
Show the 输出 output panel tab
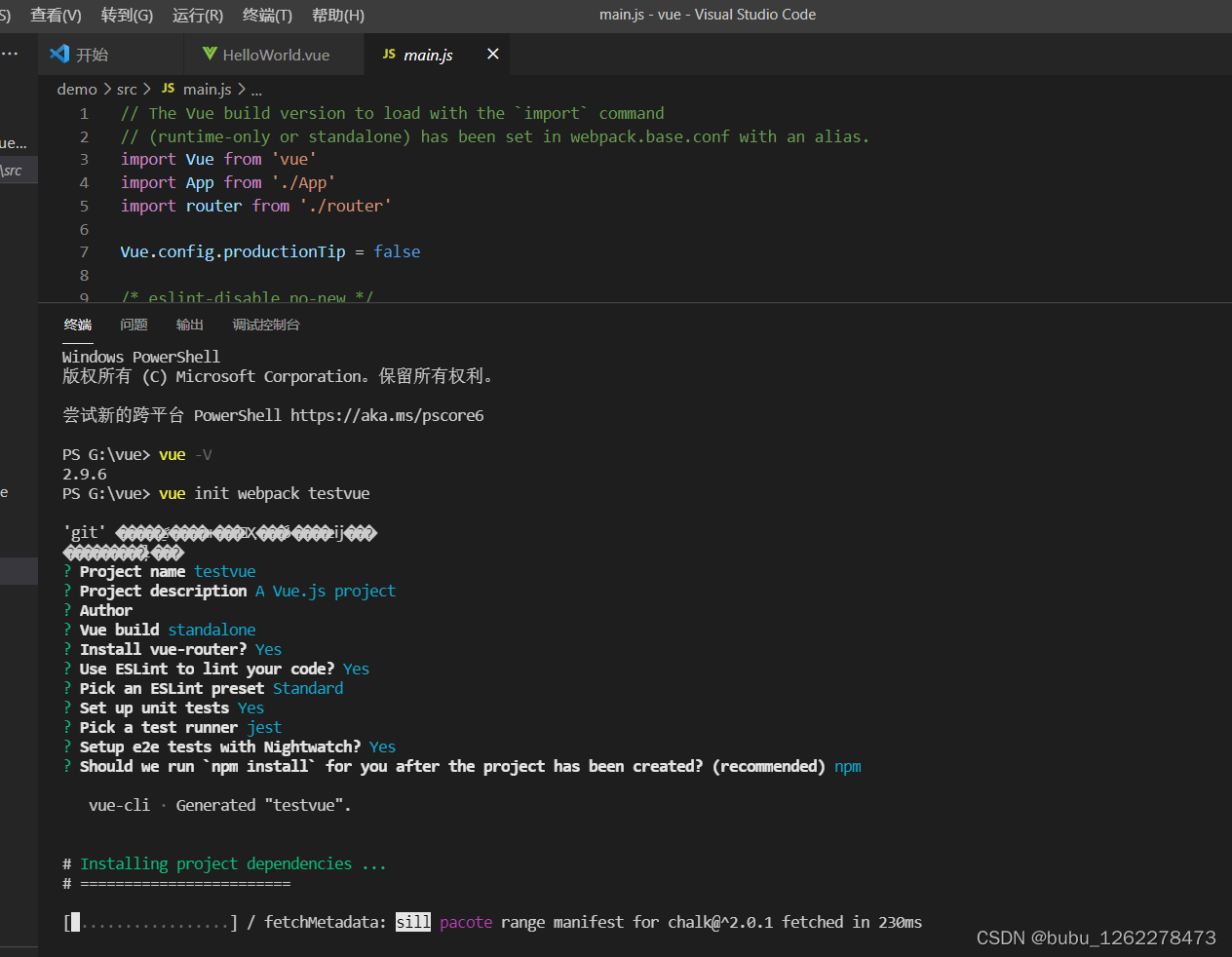[189, 325]
